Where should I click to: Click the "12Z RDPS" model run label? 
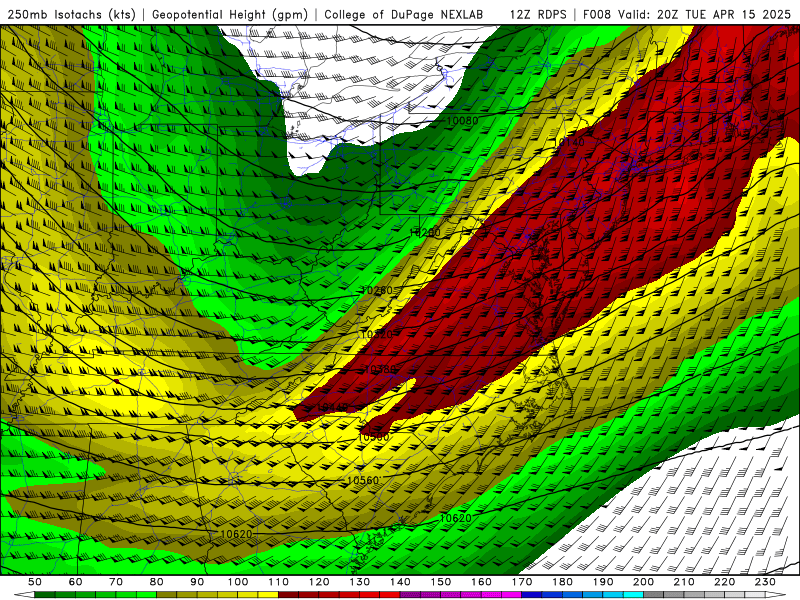(538, 14)
